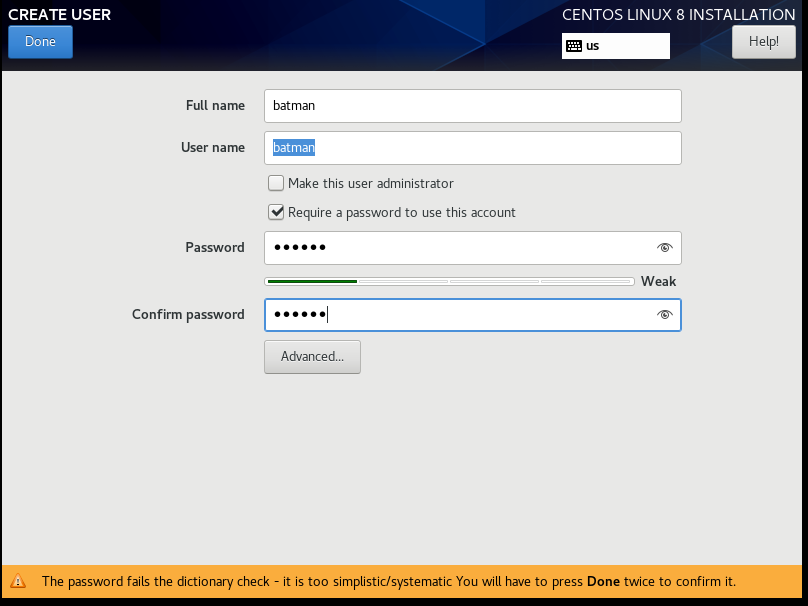
Task: Click the CREATE USER heading
Action: click(59, 14)
